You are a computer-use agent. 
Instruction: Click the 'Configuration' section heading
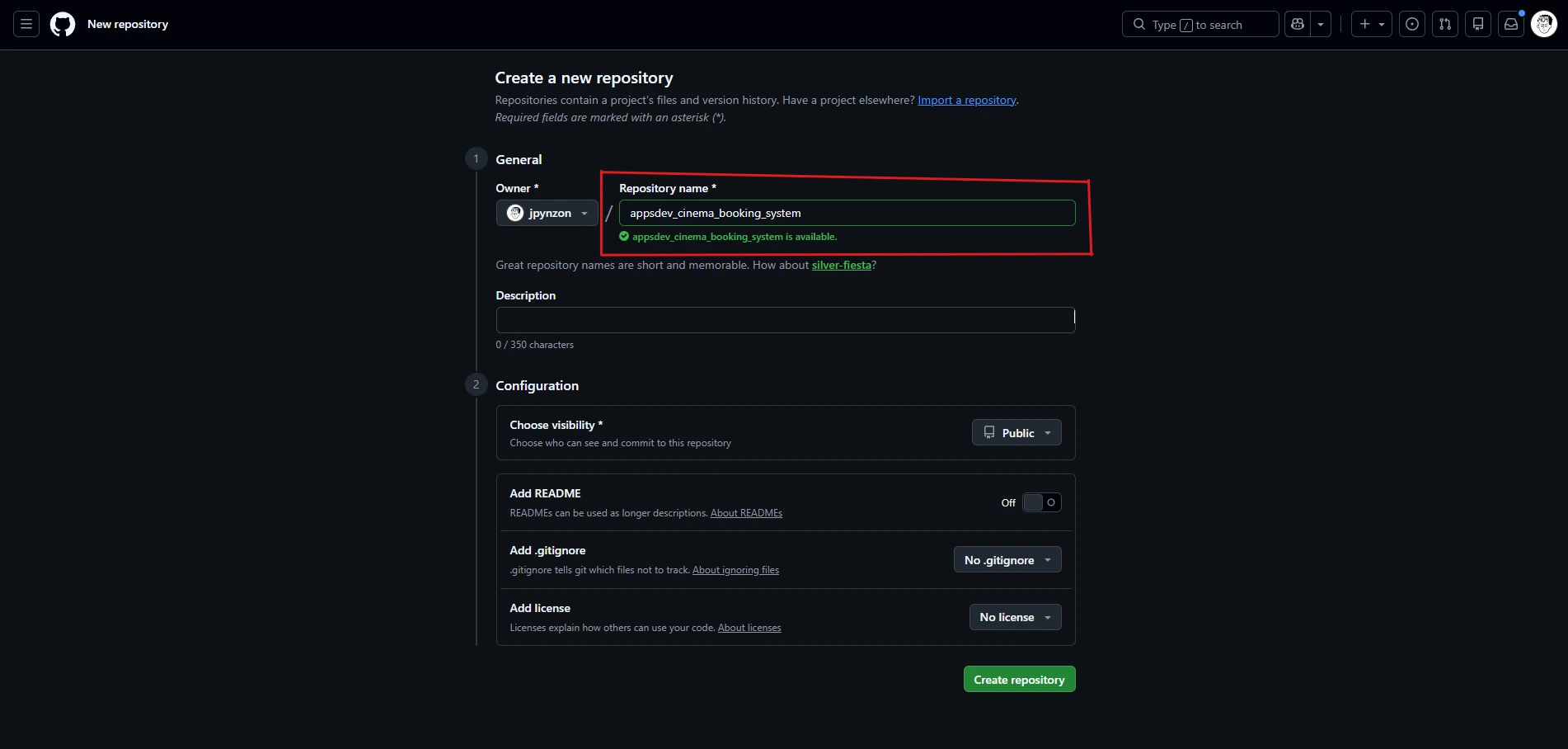538,385
